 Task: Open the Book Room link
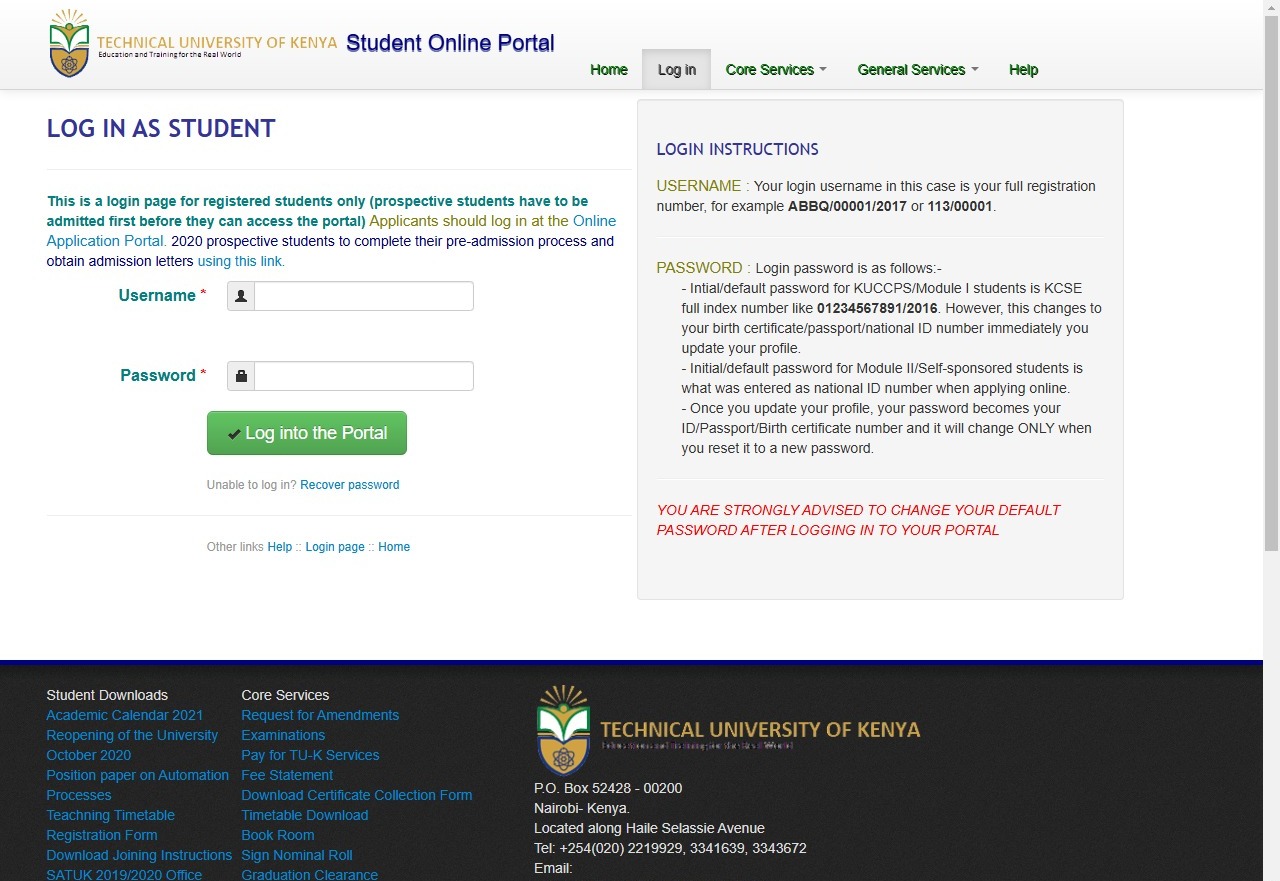tap(278, 835)
